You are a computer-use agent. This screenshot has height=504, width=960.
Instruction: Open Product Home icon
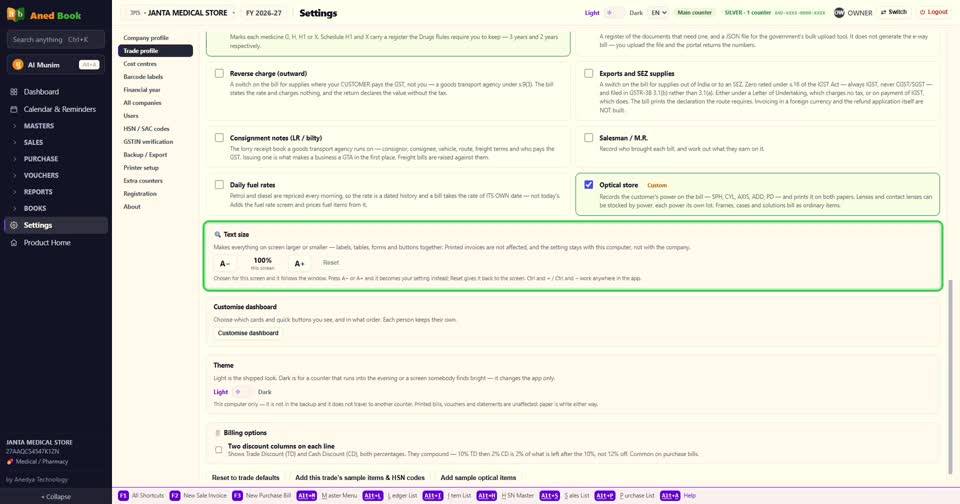pos(13,243)
